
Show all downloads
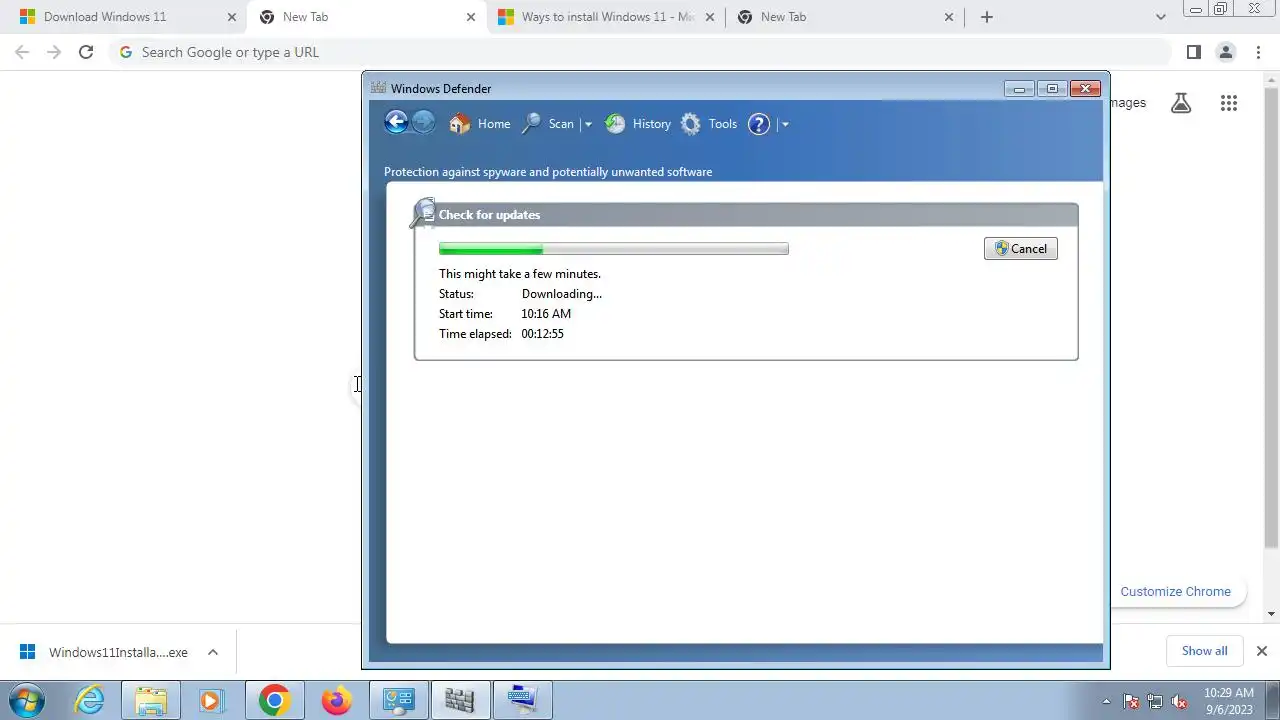(1204, 651)
